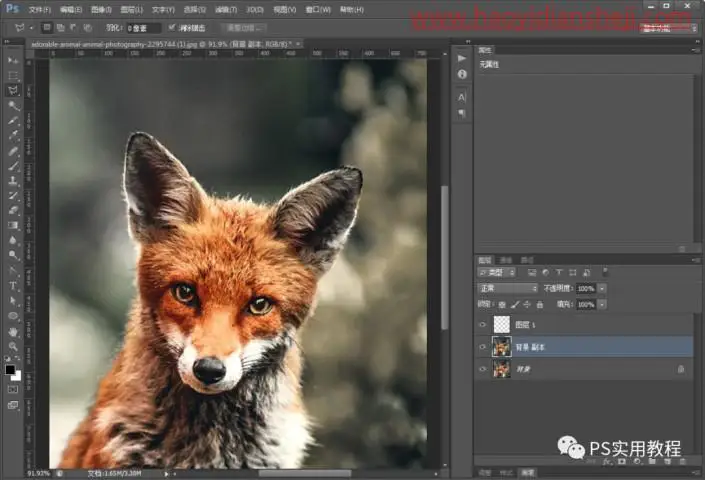Viewport: 705px width, 480px height.
Task: Select the Blur tool
Action: coord(13,240)
